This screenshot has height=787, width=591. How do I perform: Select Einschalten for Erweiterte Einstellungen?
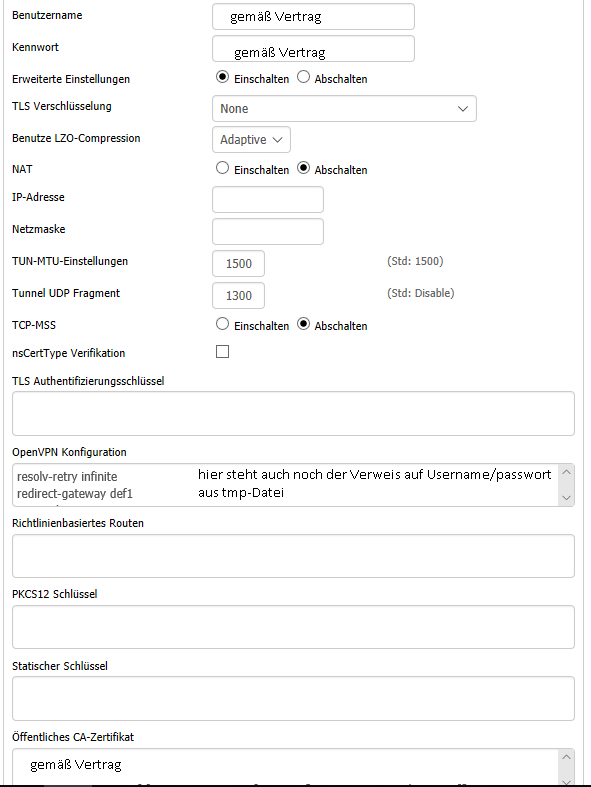pos(222,77)
